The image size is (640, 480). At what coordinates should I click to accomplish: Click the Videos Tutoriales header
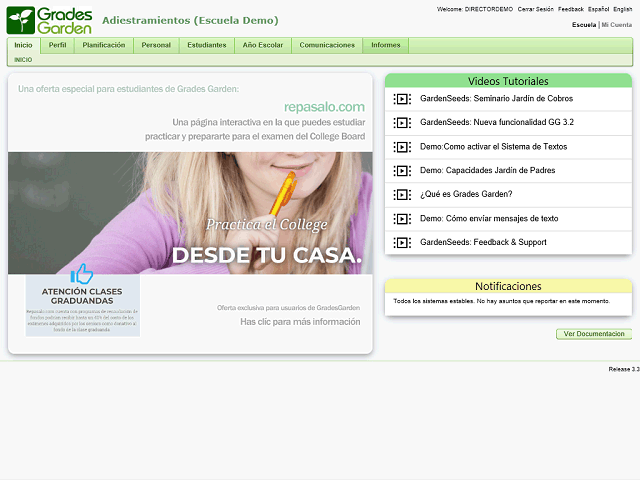coord(508,81)
